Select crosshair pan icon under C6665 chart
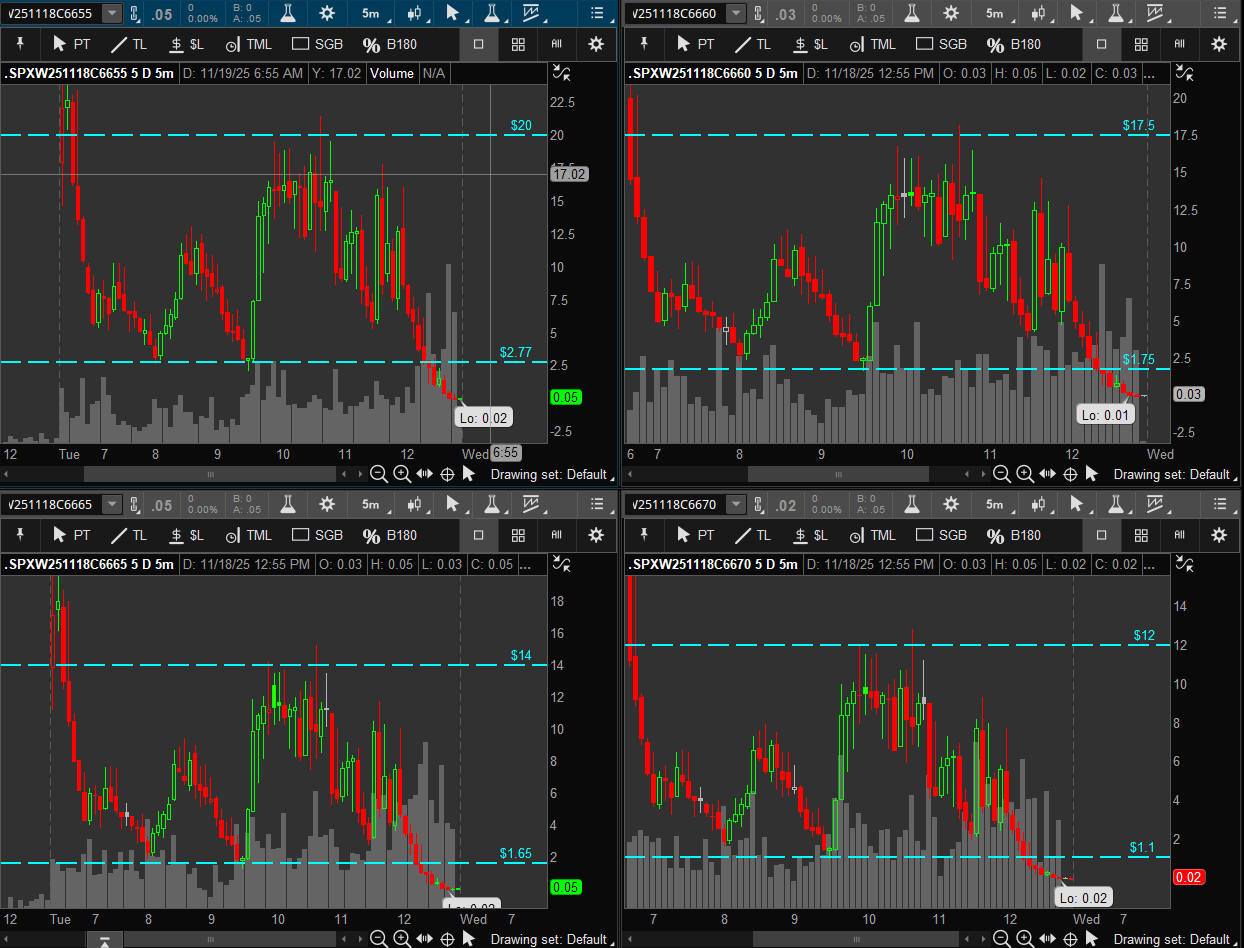The height and width of the screenshot is (948, 1244). coord(447,939)
